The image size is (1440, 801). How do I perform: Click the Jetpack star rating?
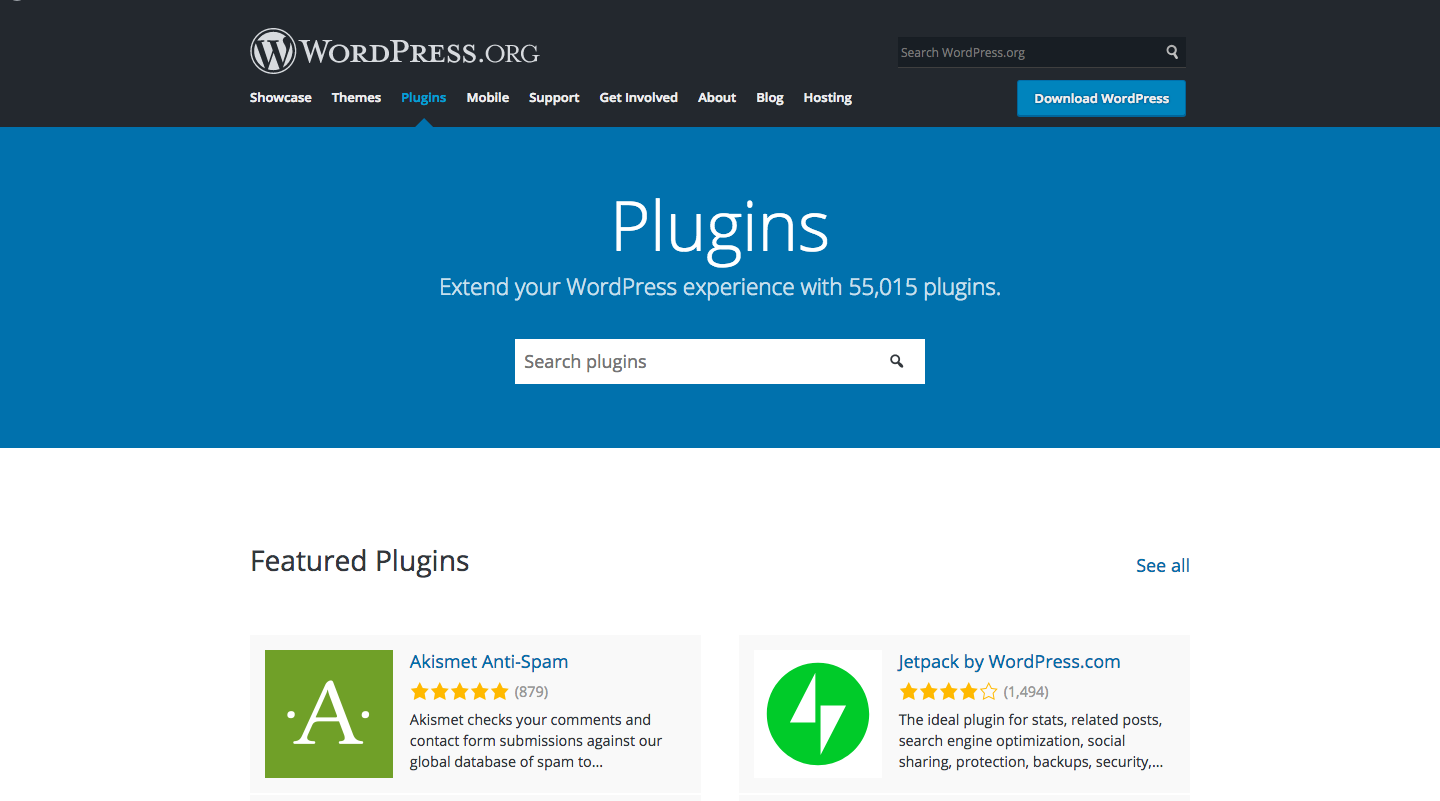tap(948, 691)
